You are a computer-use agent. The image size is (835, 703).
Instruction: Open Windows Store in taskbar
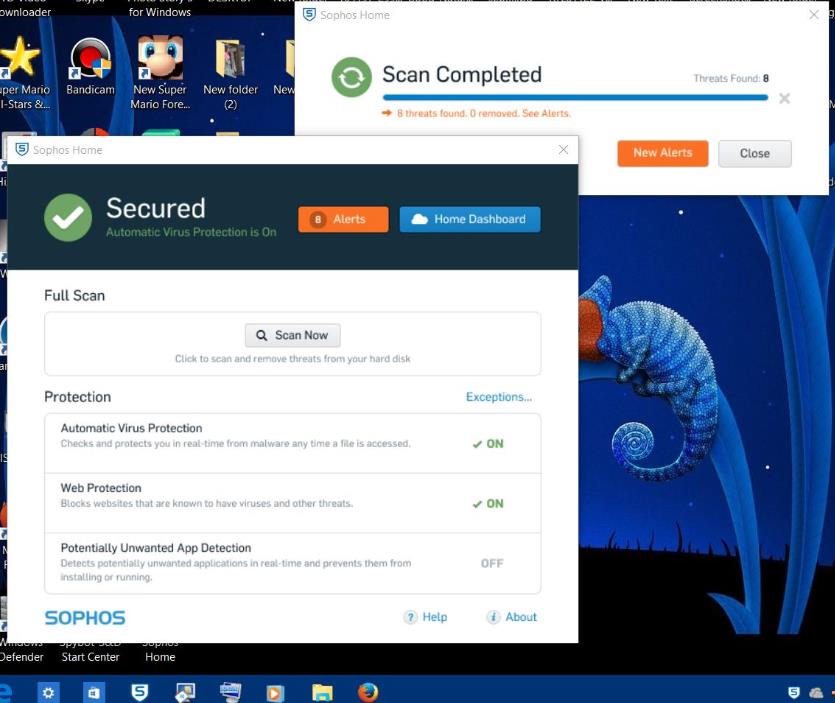pos(94,692)
